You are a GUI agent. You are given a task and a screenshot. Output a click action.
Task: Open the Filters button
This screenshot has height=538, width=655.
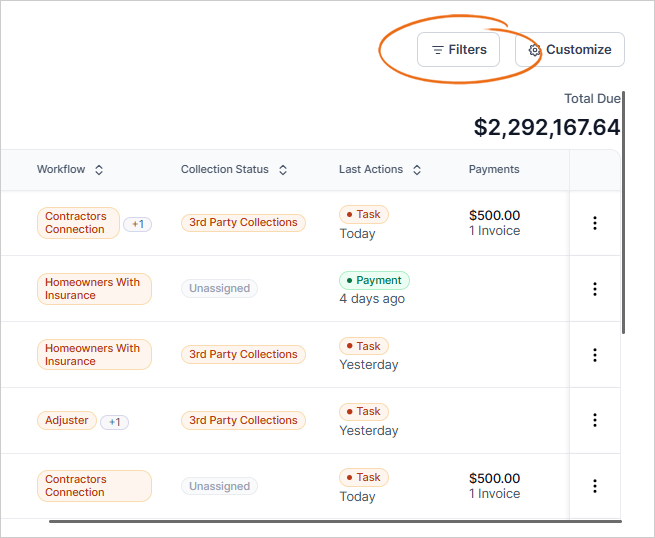pyautogui.click(x=458, y=50)
